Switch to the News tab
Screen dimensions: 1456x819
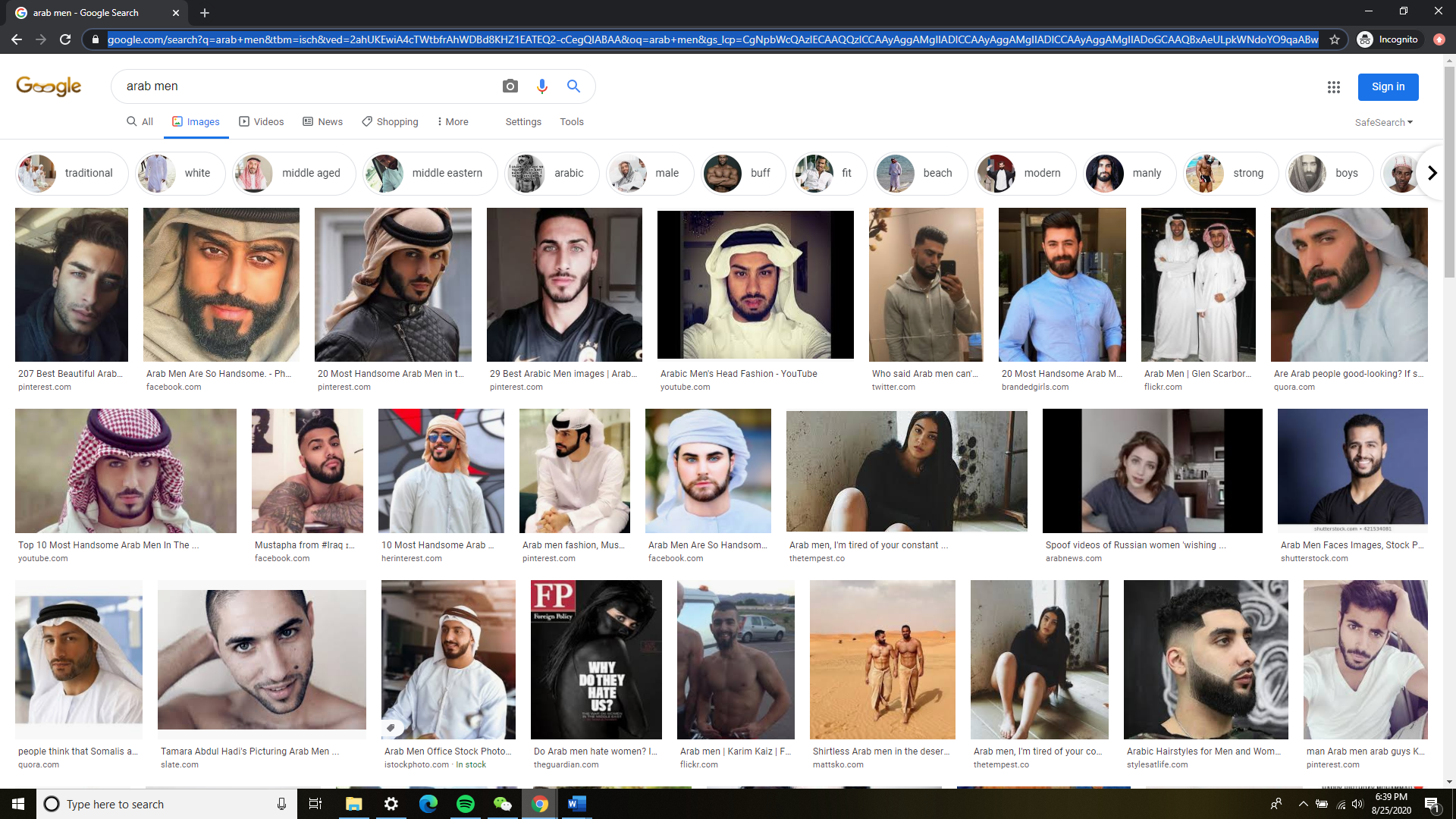pyautogui.click(x=323, y=121)
